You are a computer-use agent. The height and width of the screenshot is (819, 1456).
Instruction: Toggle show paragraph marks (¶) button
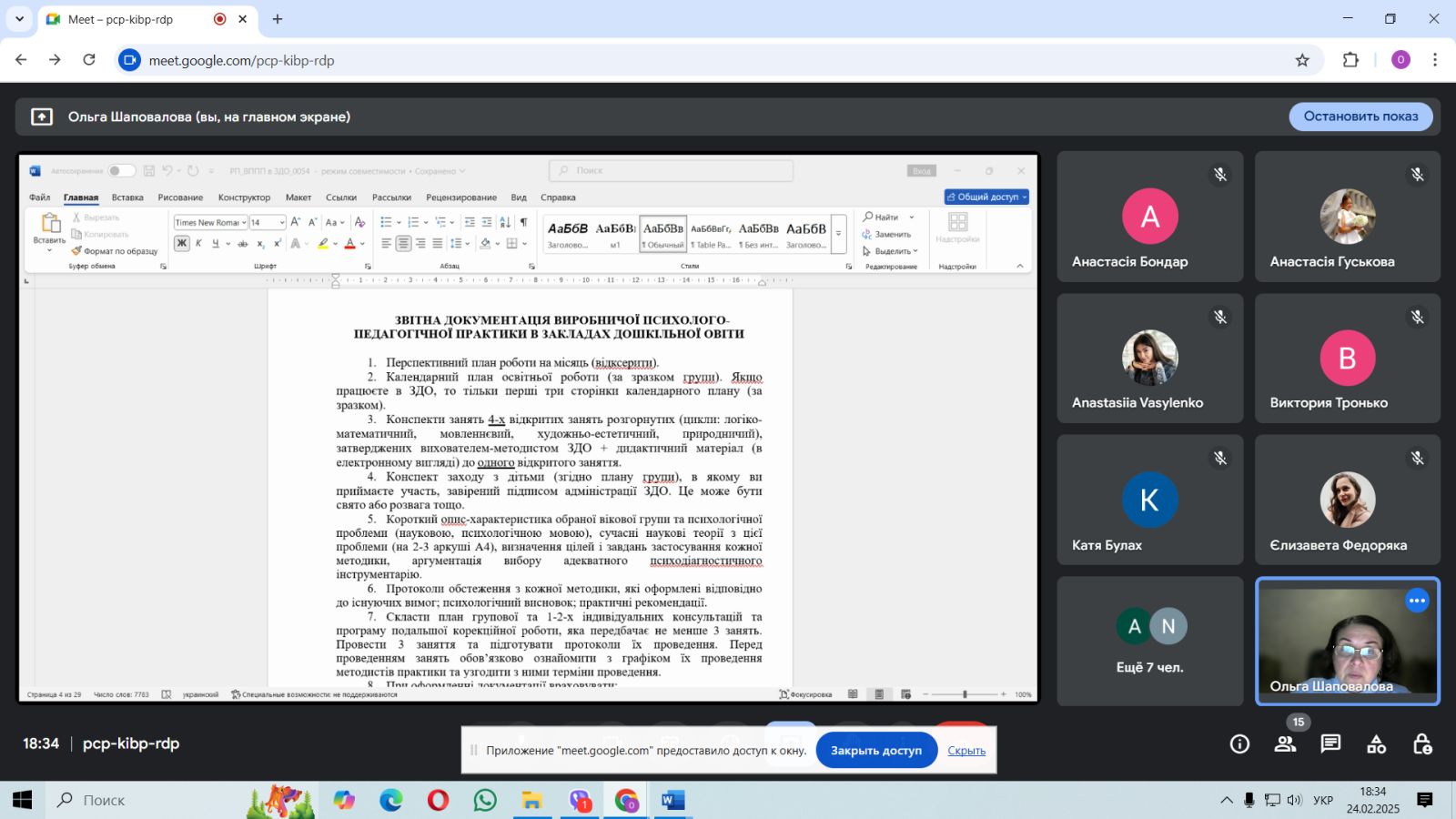click(x=523, y=222)
